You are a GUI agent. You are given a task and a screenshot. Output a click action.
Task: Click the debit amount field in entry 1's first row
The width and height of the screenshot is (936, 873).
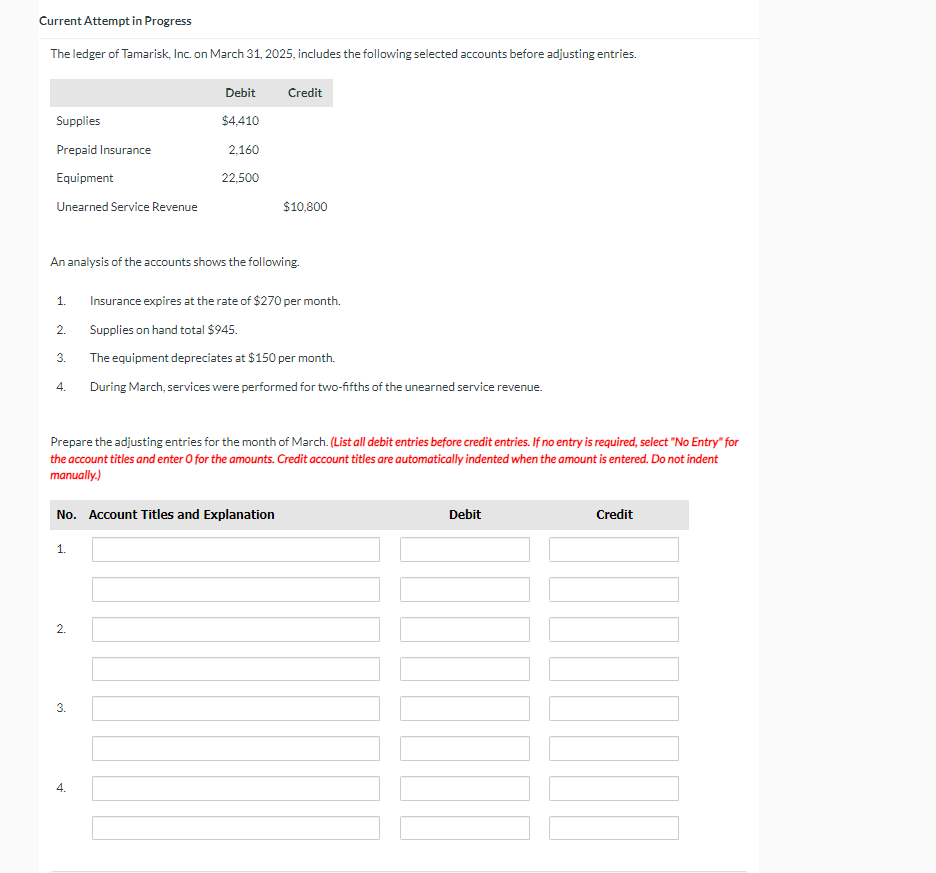tap(464, 549)
